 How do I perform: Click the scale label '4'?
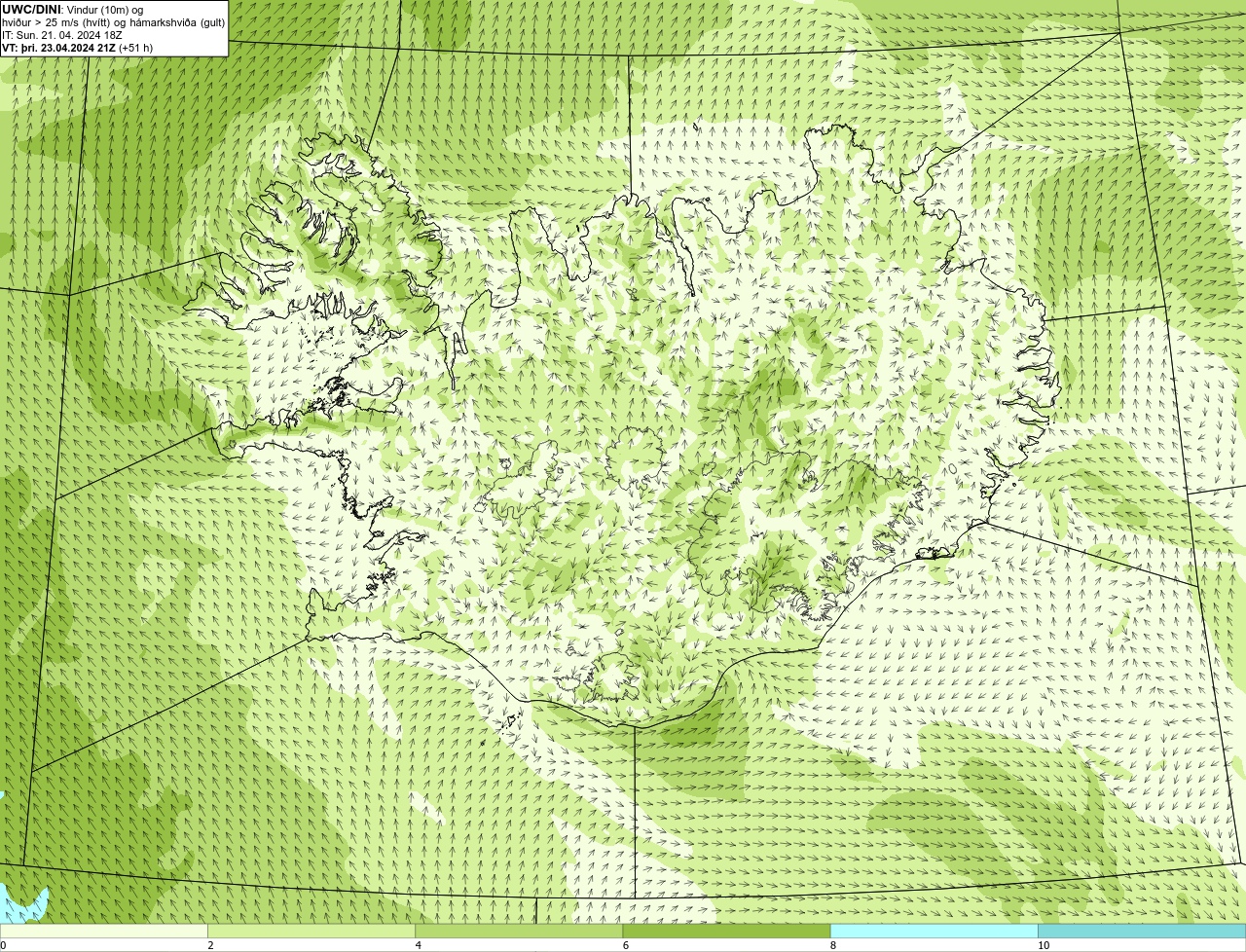click(x=418, y=945)
